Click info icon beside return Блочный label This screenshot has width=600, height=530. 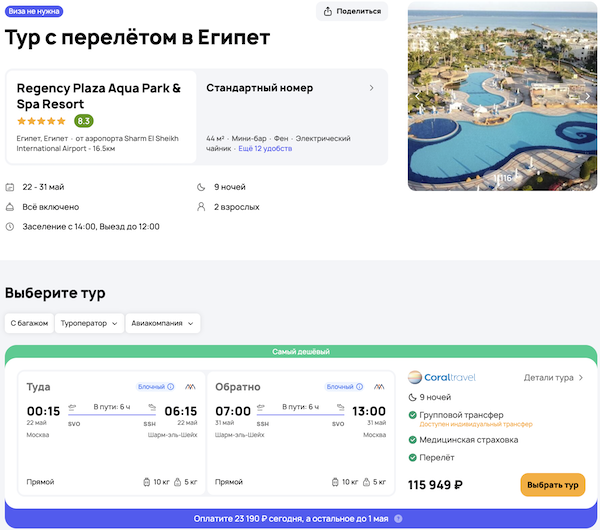(x=360, y=387)
